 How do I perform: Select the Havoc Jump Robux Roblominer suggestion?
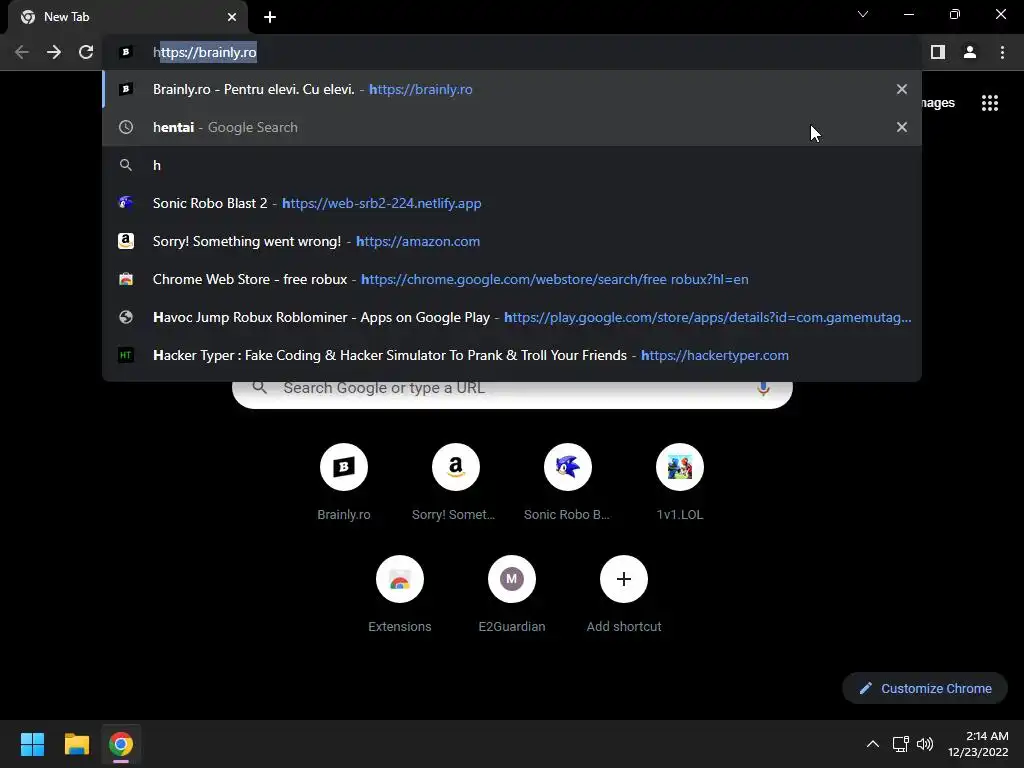click(512, 317)
